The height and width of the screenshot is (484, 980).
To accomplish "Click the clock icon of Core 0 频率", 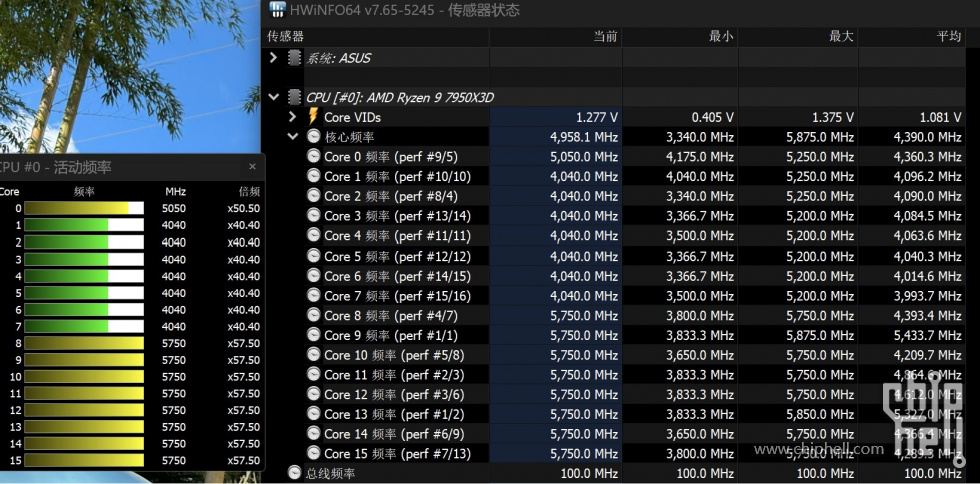I will [313, 156].
